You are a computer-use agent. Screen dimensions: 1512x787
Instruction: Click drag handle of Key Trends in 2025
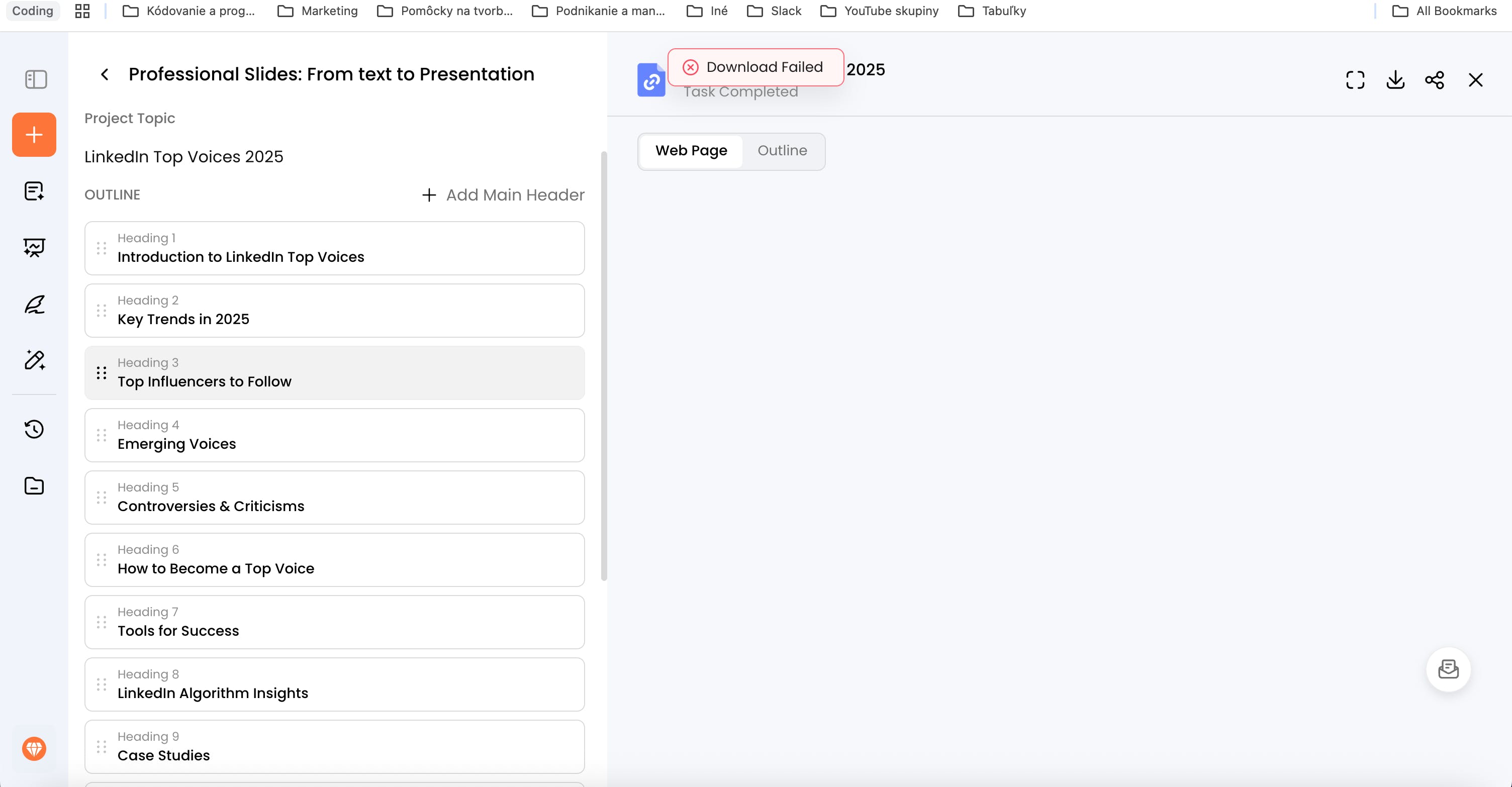[102, 311]
